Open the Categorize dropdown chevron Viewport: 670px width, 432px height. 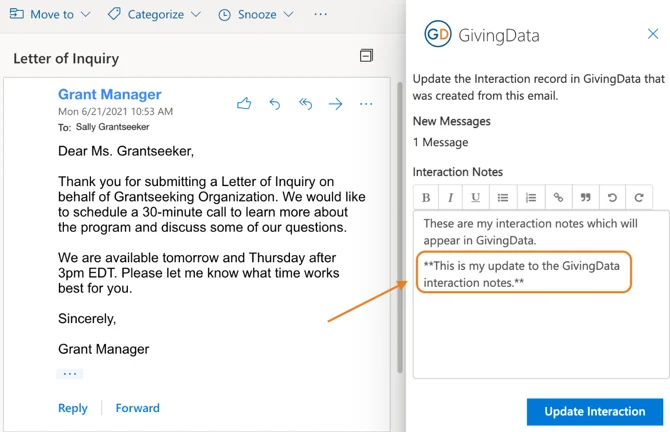pos(196,15)
